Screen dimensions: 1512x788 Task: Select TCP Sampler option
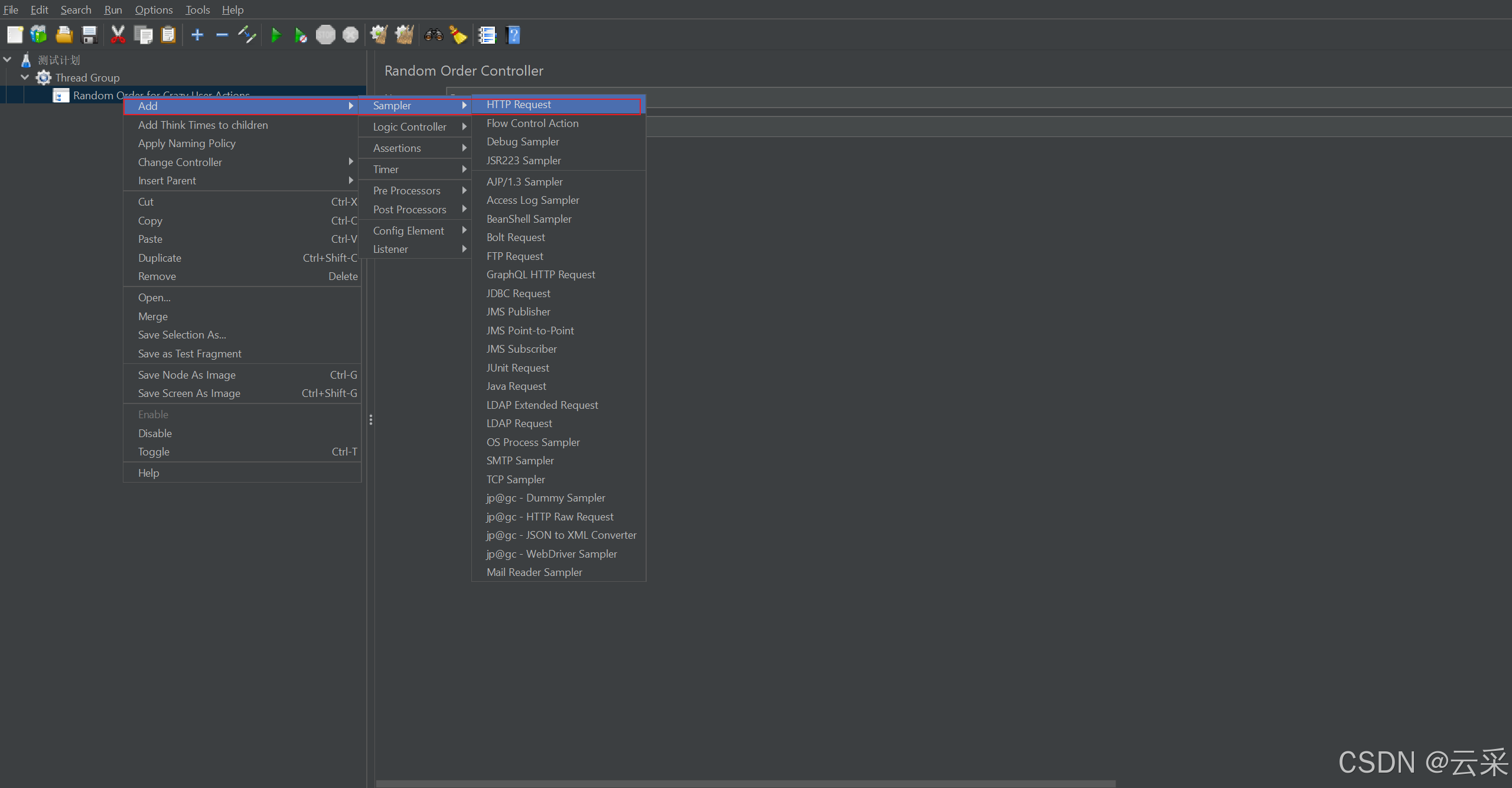click(515, 479)
